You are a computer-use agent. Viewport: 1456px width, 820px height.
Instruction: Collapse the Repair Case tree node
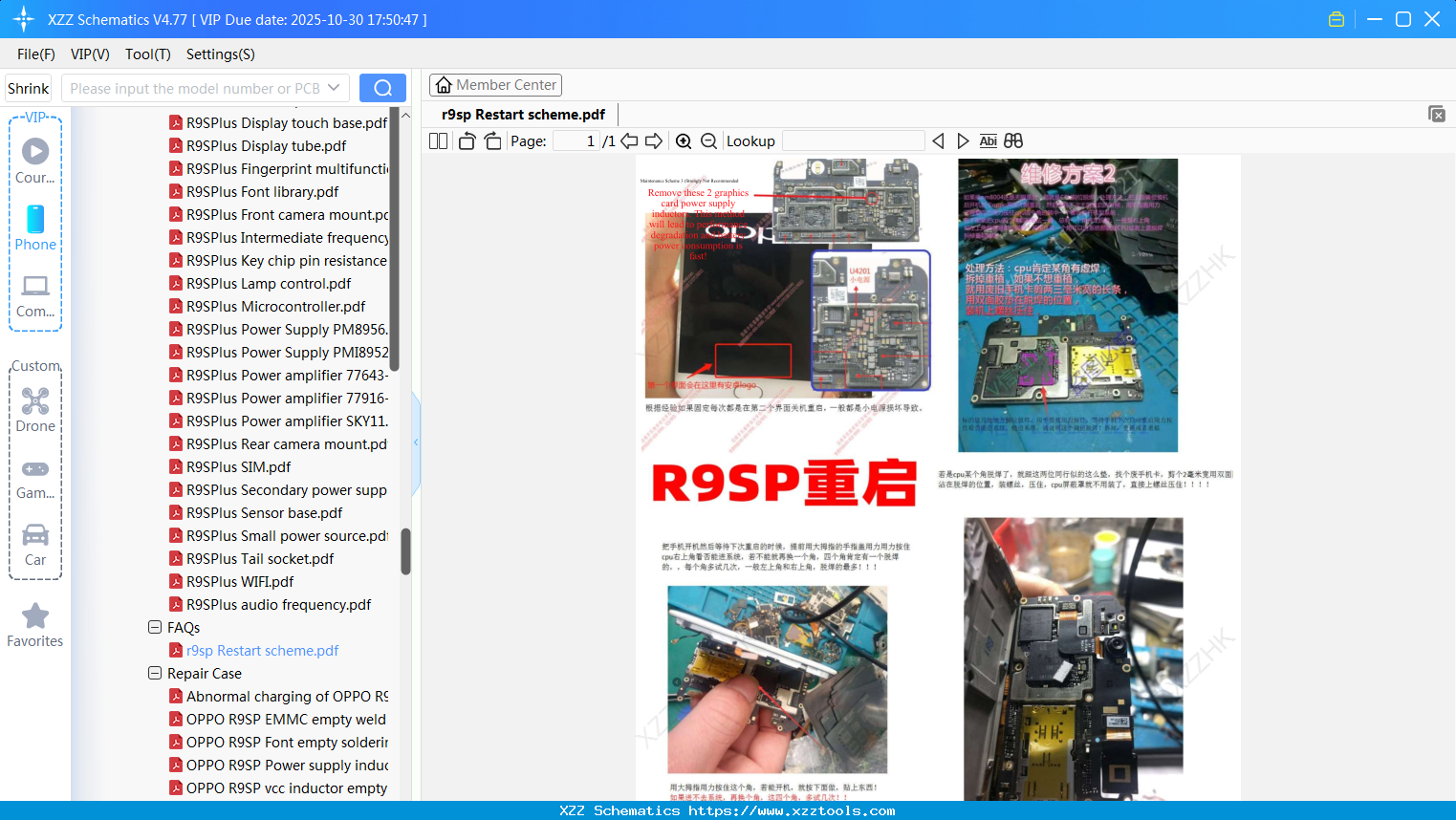[155, 673]
